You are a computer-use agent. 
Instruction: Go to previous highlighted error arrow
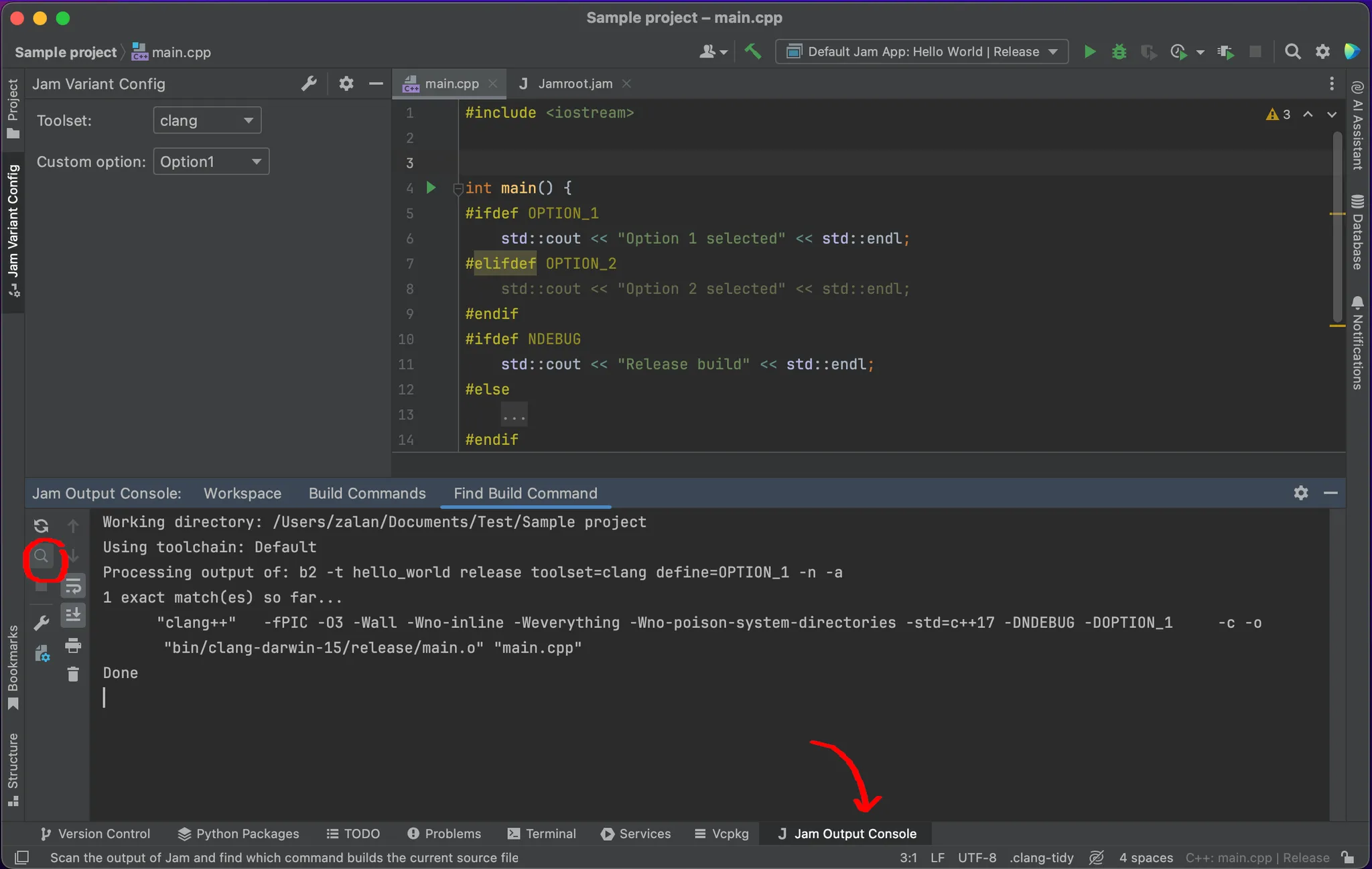(1308, 115)
